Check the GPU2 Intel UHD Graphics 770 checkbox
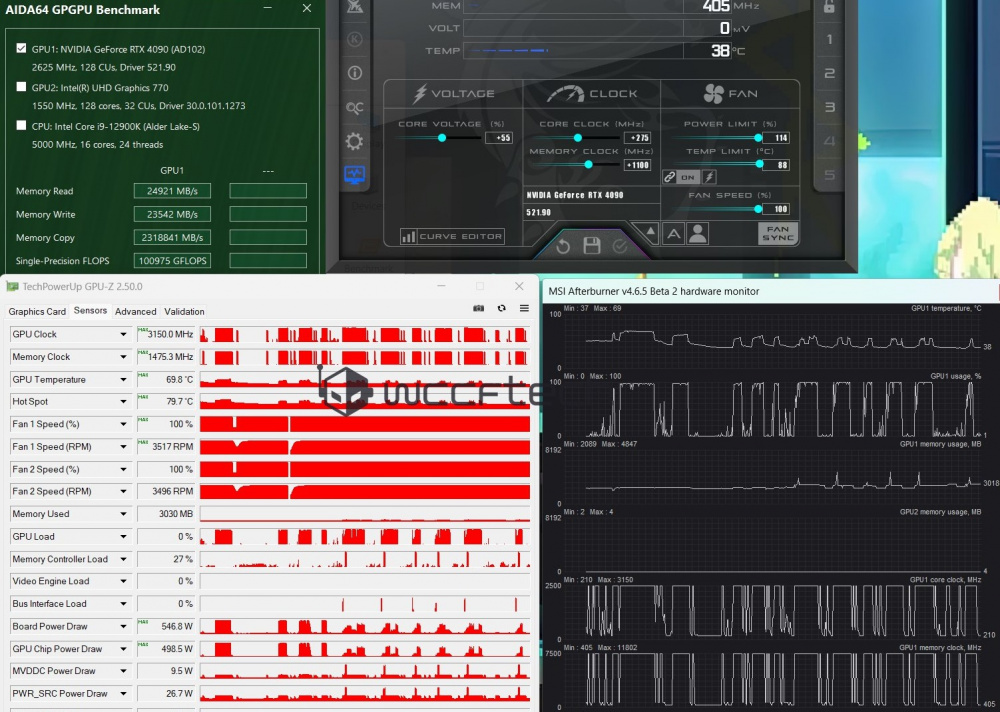This screenshot has height=712, width=1000. 22,87
